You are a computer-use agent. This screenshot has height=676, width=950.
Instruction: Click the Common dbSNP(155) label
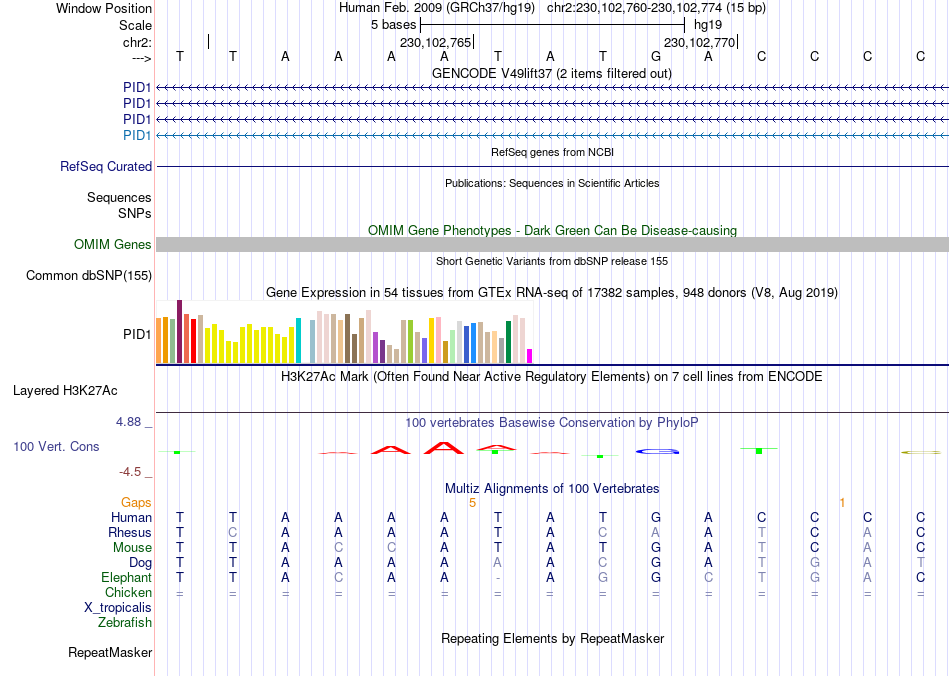tap(89, 276)
